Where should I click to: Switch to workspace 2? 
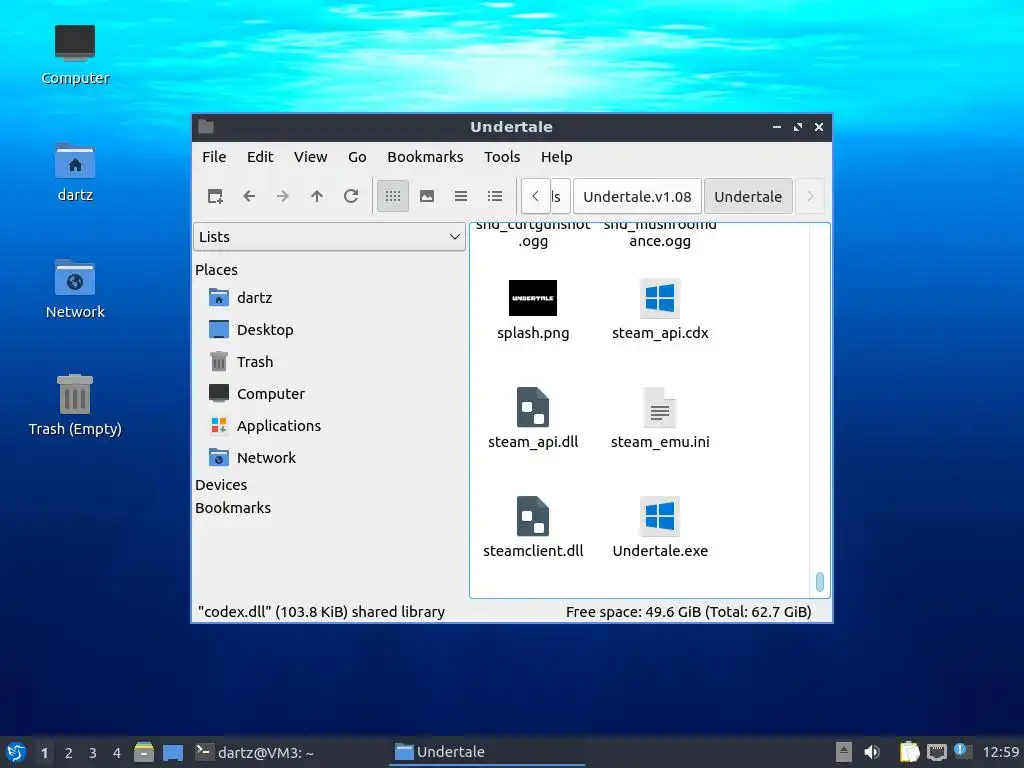click(69, 752)
